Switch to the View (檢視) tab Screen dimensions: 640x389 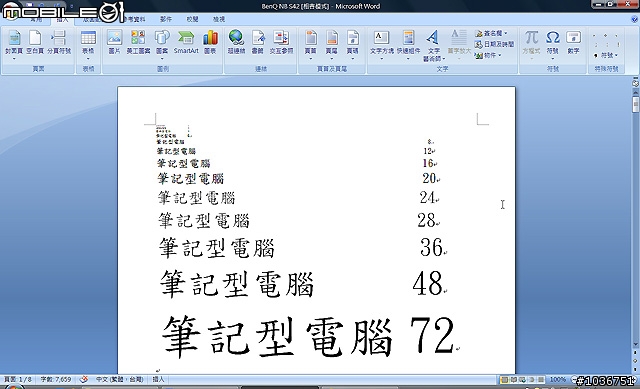point(219,19)
